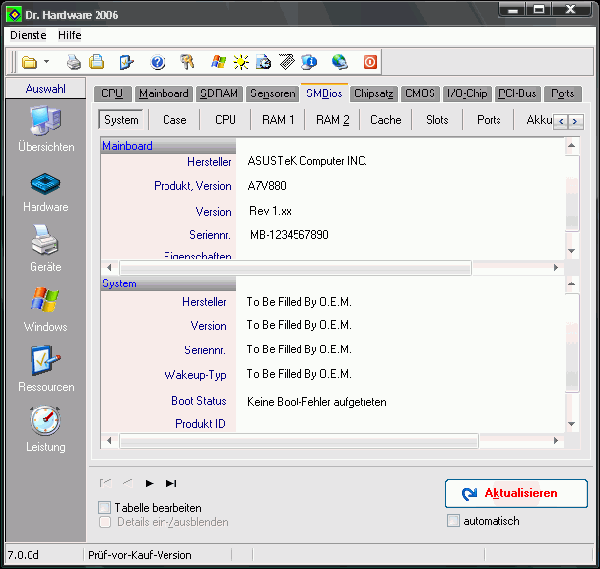
Task: Click the sun icon in toolbar
Action: [241, 62]
